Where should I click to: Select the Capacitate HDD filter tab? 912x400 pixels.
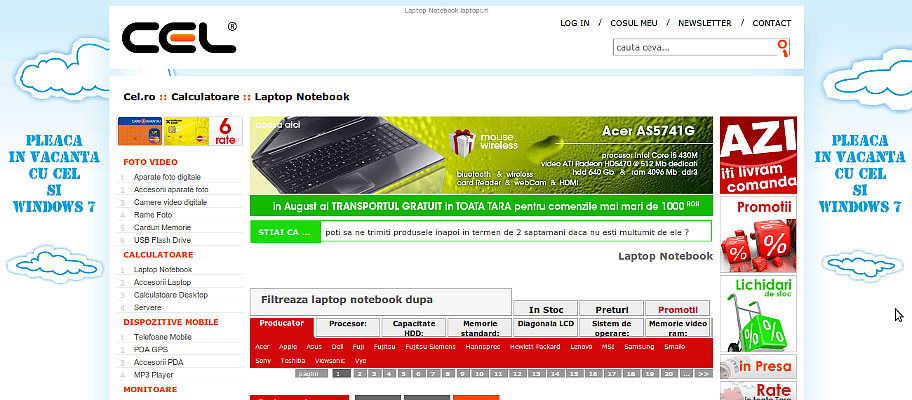pos(414,327)
